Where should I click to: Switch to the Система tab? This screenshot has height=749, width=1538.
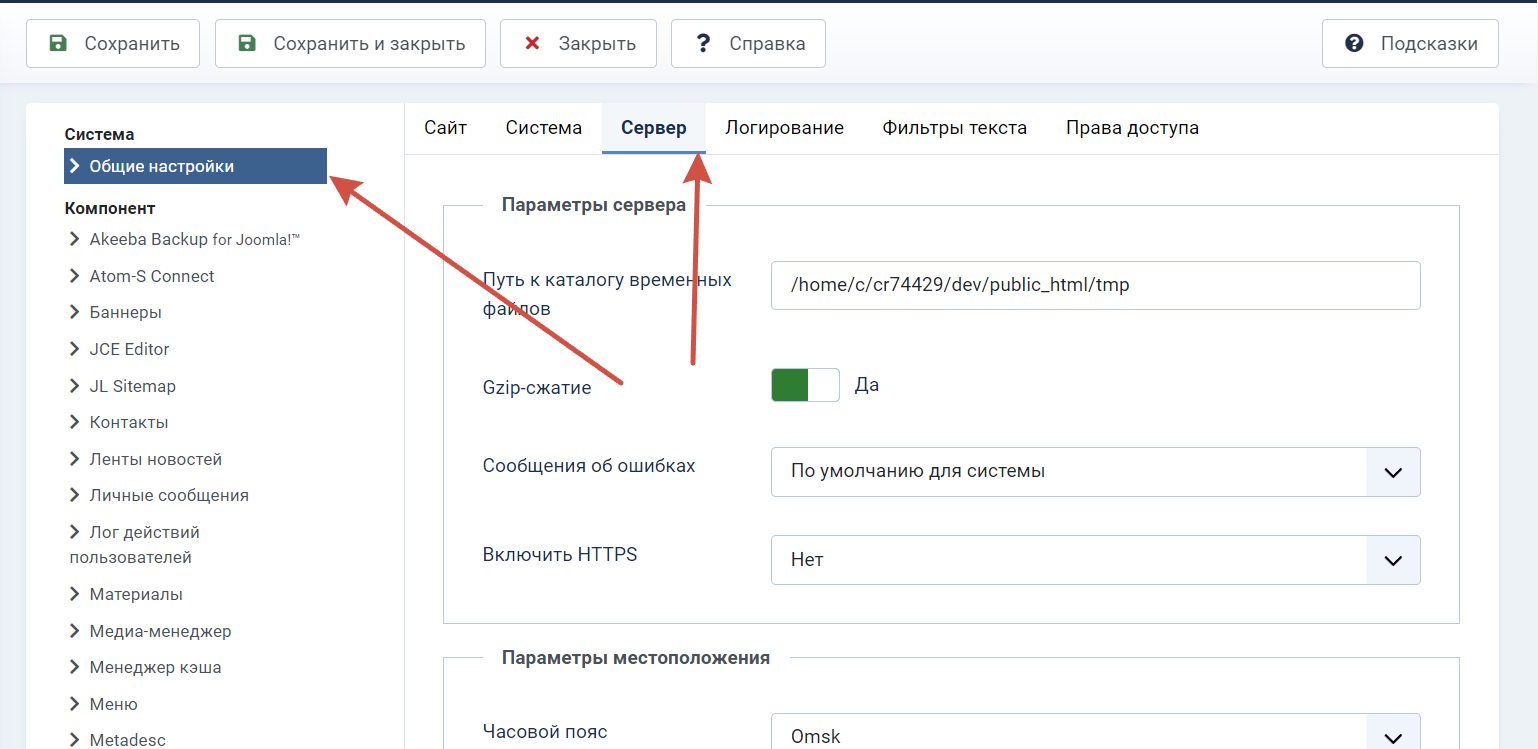point(544,128)
